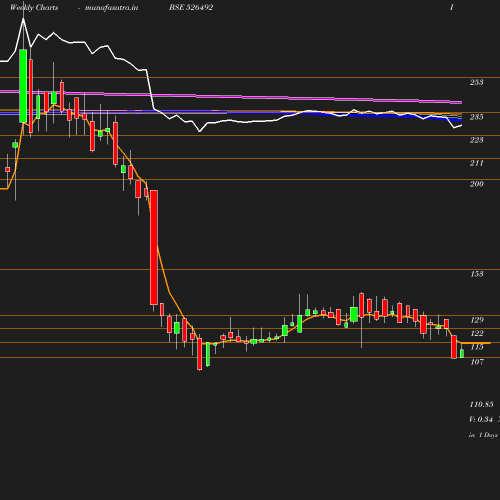Click the 'in 1 Days' text
500x500 pixels.
(x=483, y=435)
